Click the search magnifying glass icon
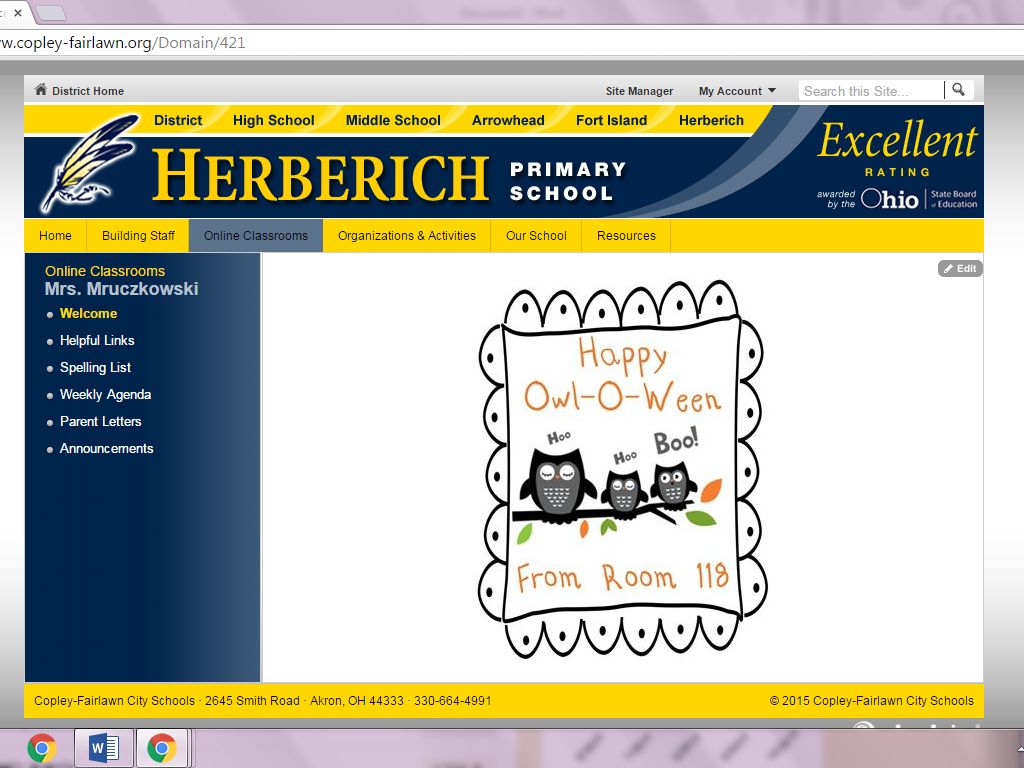 (x=958, y=90)
